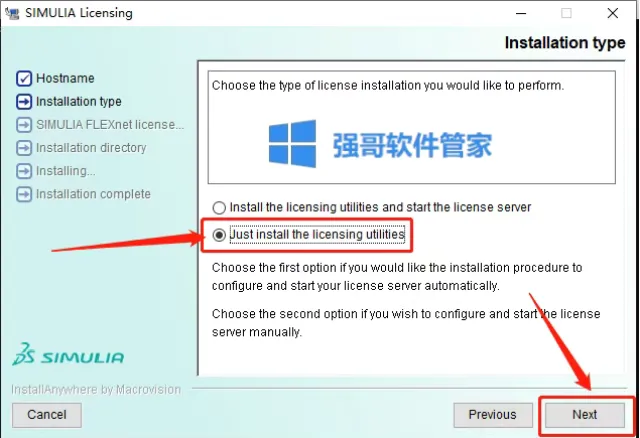Click the Installation complete step label
Image resolution: width=640 pixels, height=438 pixels.
93,194
